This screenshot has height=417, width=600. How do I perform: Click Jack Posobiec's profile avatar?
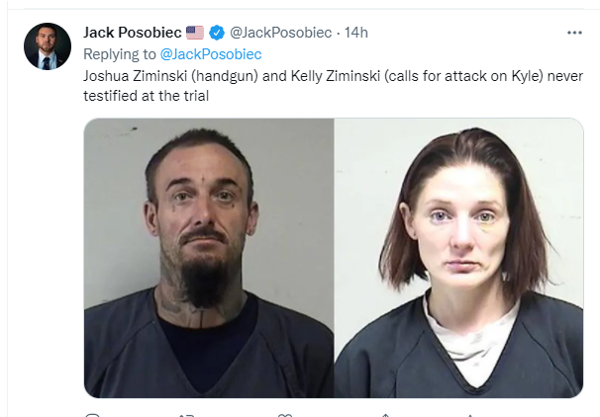click(47, 46)
